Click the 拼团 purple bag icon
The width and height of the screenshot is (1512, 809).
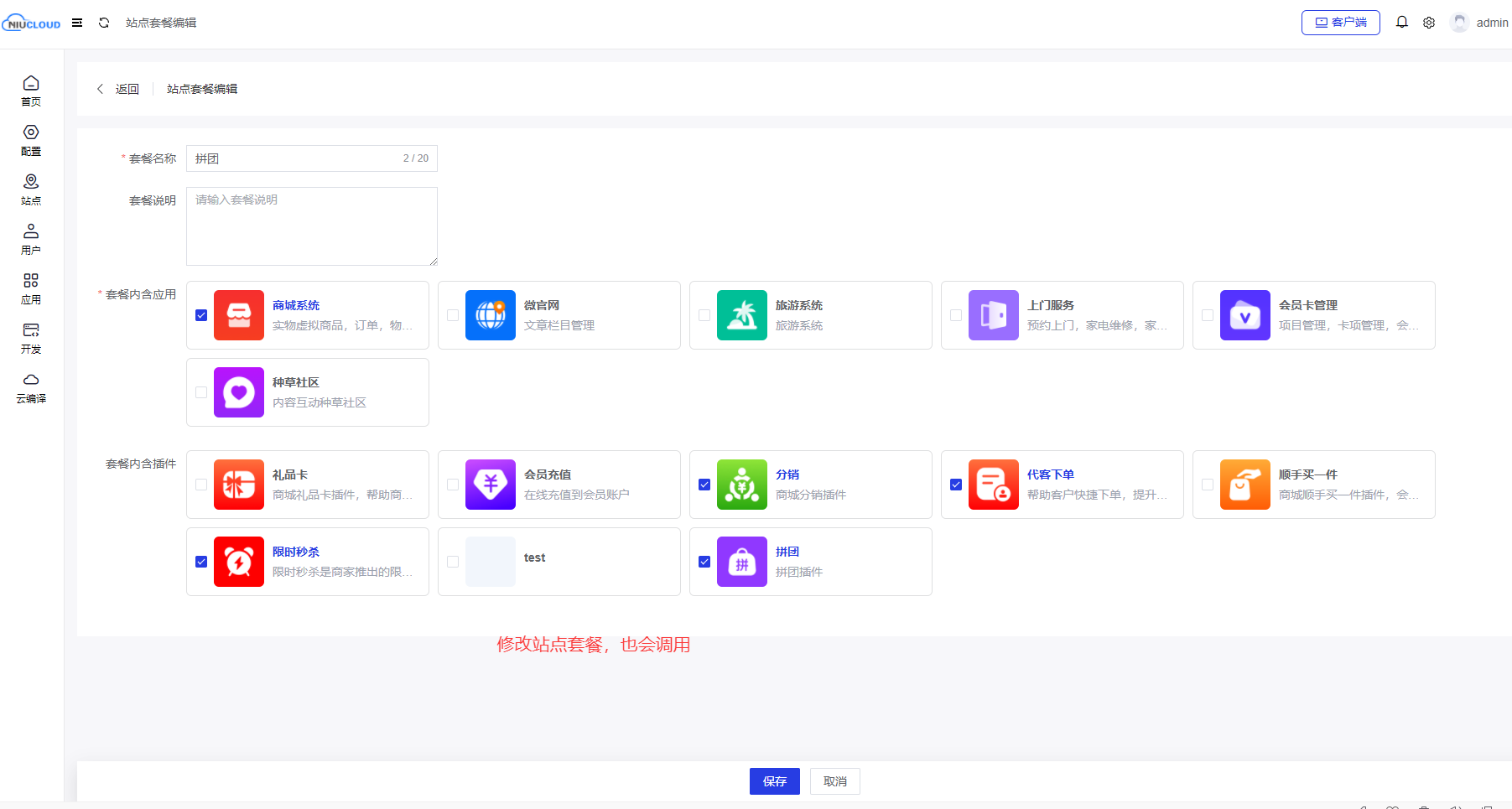742,562
